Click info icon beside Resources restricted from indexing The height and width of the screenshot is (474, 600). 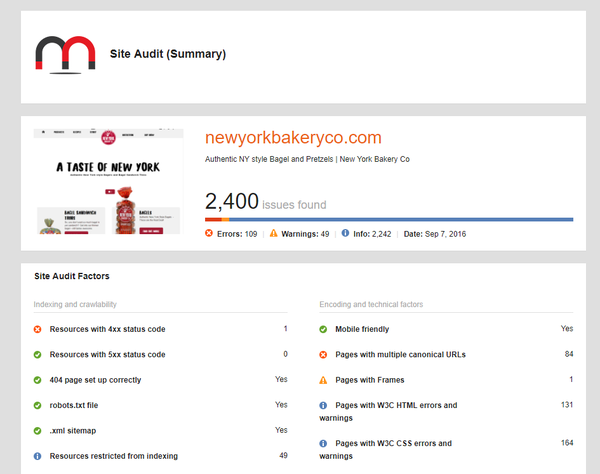[x=38, y=456]
